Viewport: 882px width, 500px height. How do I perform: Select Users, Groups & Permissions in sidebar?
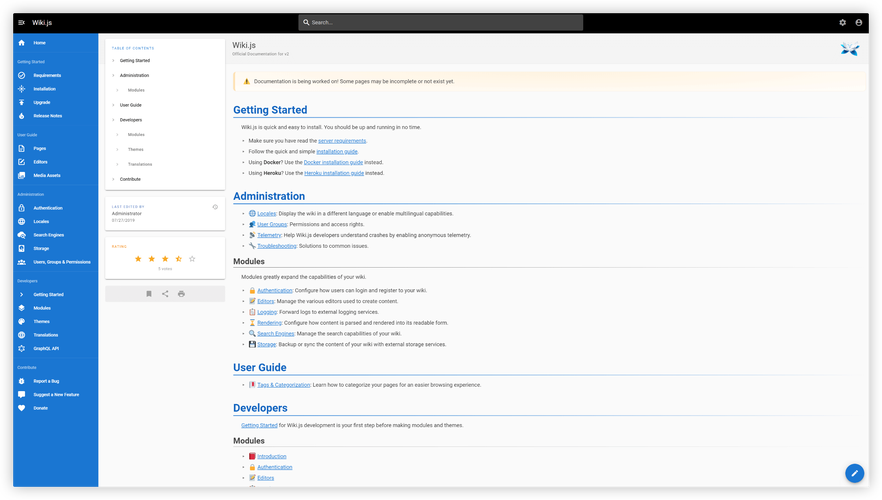[62, 262]
